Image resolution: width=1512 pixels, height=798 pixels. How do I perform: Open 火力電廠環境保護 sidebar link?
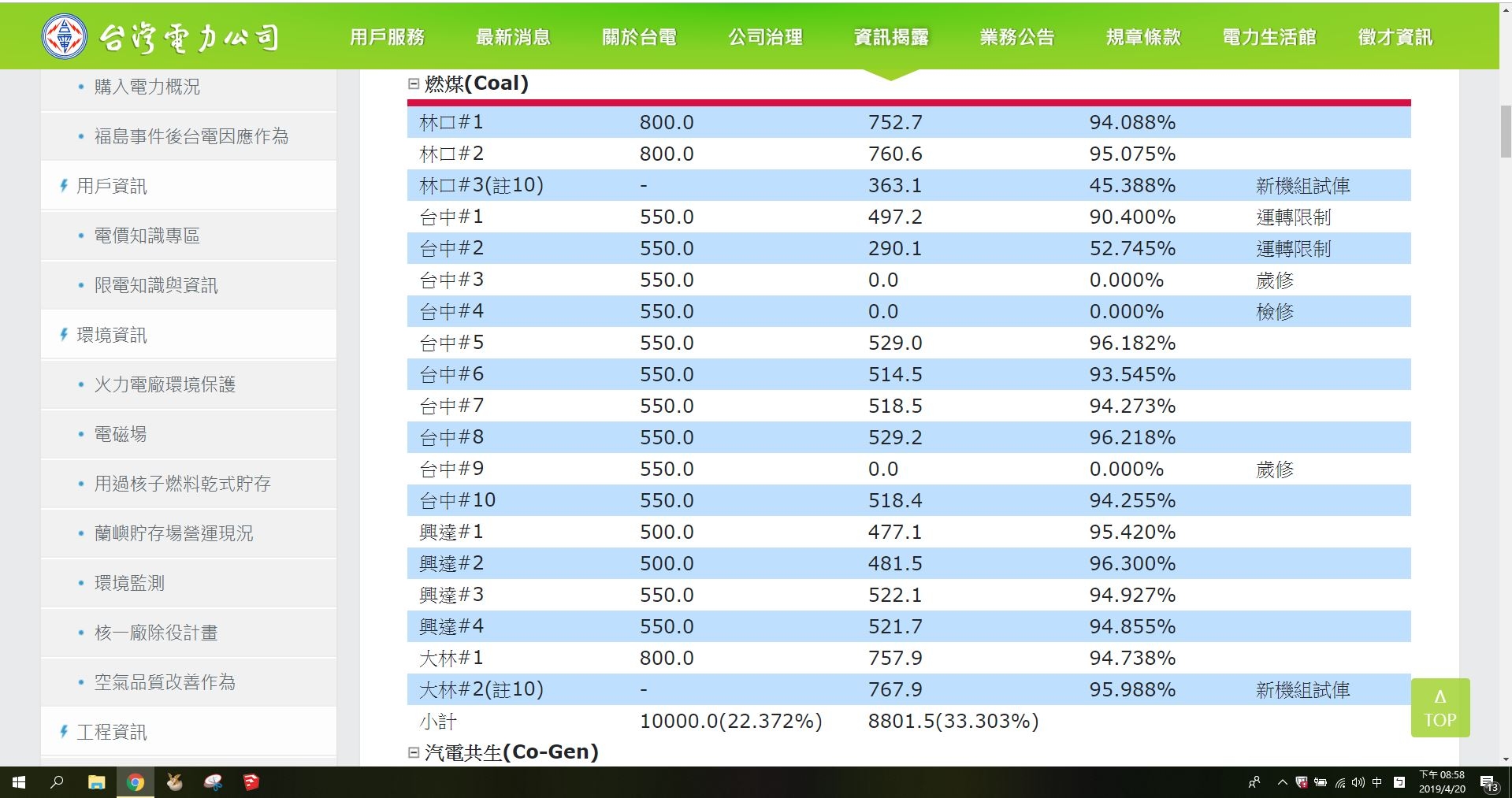click(165, 384)
